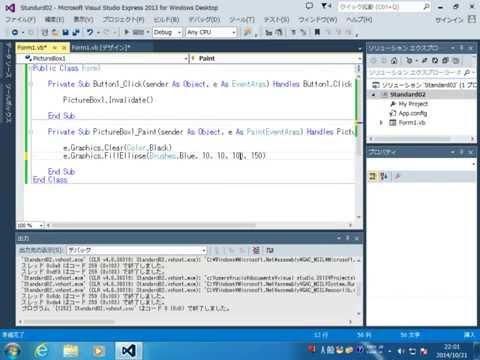Open Internet Explorer from the taskbar

pos(42,351)
